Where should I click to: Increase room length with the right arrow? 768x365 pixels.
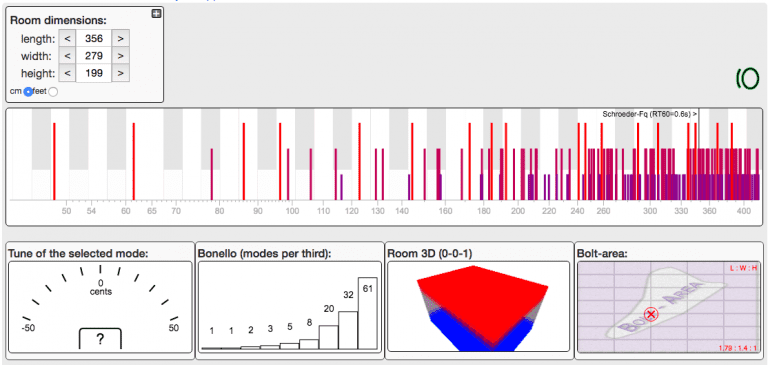point(120,38)
